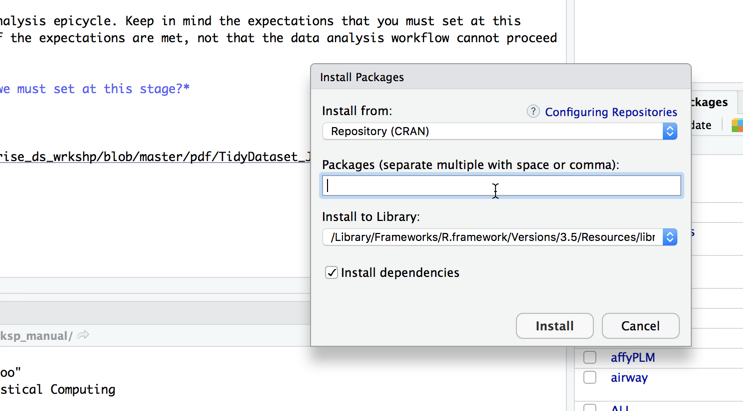Click into the Packages name input field
The height and width of the screenshot is (411, 743).
click(x=501, y=185)
